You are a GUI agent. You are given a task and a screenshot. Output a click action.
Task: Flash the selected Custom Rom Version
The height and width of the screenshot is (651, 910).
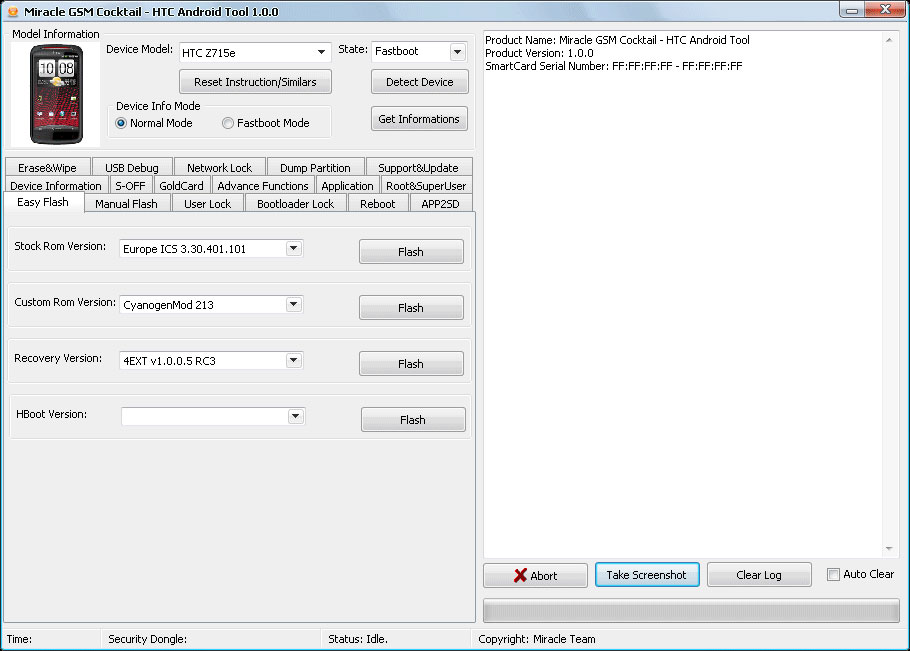[x=411, y=308]
